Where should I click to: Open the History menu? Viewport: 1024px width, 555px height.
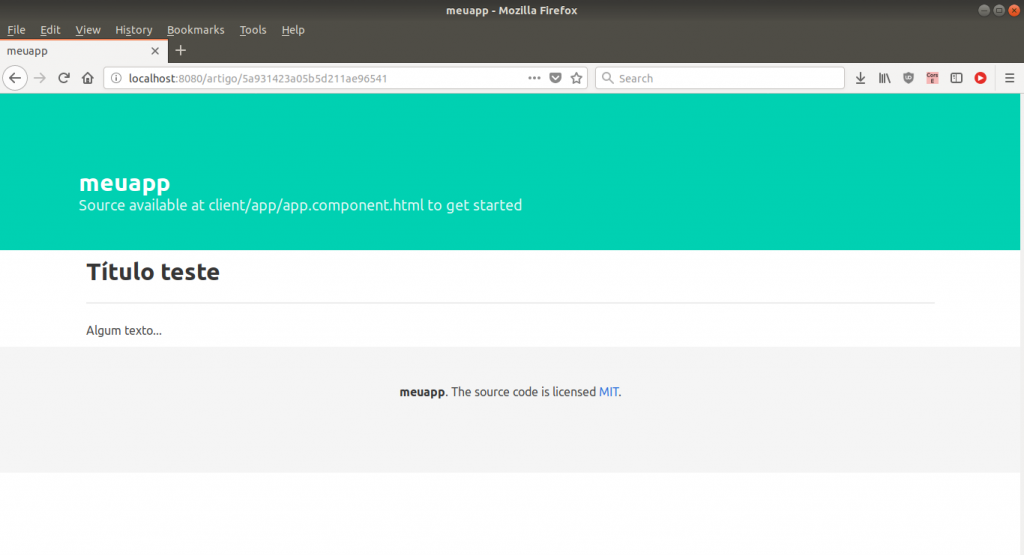133,30
